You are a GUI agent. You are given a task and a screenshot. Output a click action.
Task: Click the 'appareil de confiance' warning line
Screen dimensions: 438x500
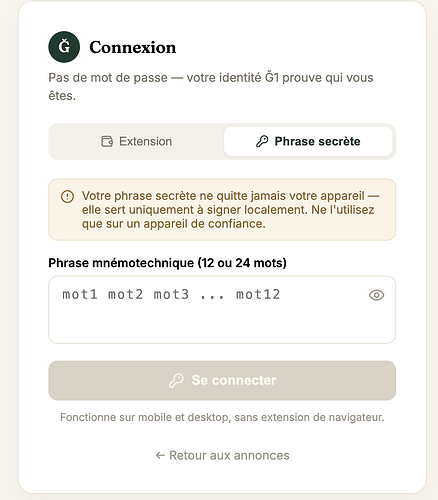coord(174,224)
